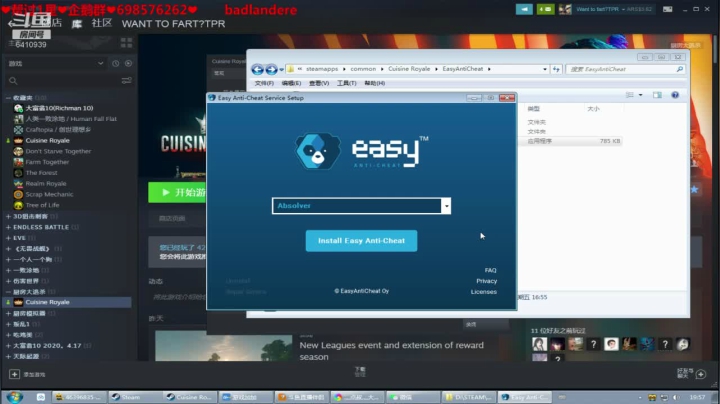The width and height of the screenshot is (720, 404).
Task: Click the first friend avatar under friends who play
Action: click(x=539, y=344)
